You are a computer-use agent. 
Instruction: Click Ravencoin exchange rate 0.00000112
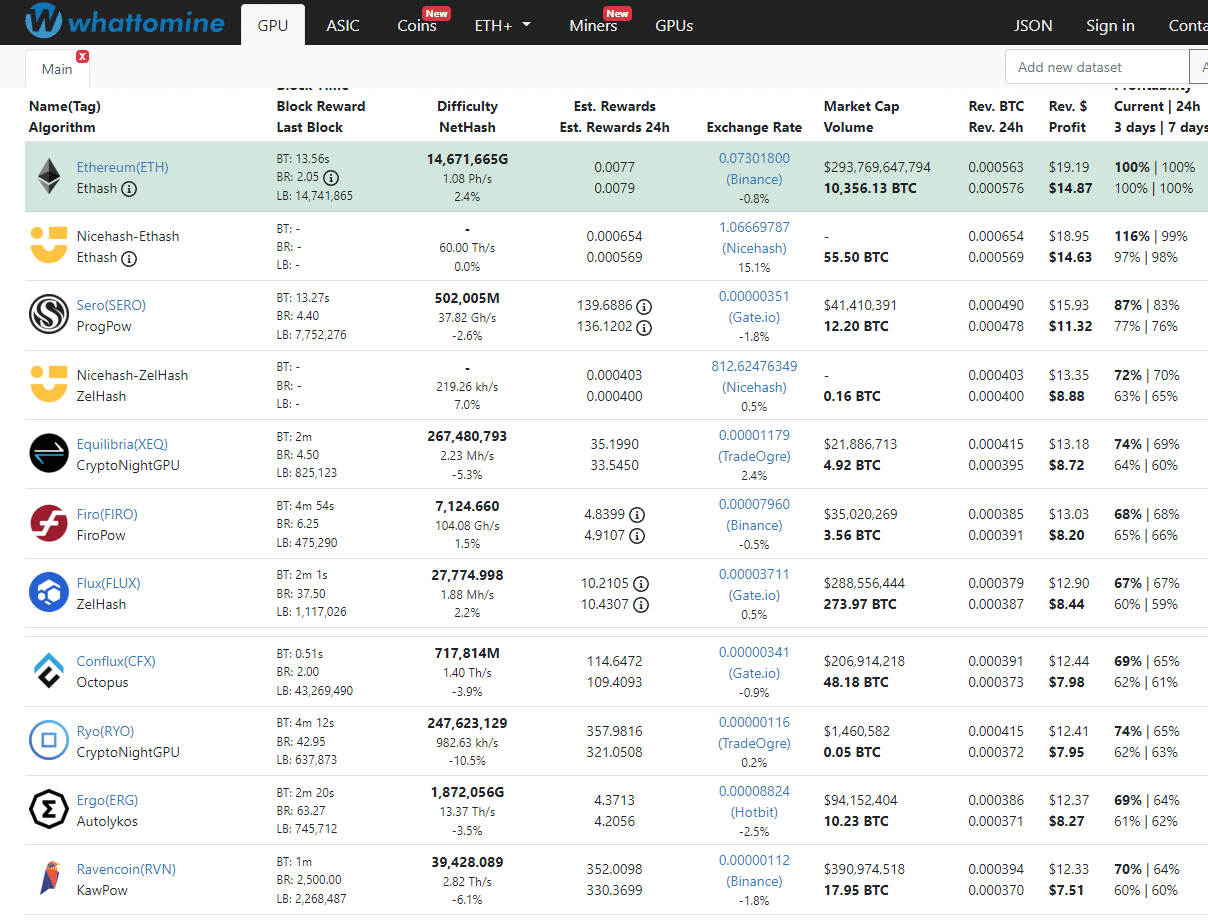(754, 860)
